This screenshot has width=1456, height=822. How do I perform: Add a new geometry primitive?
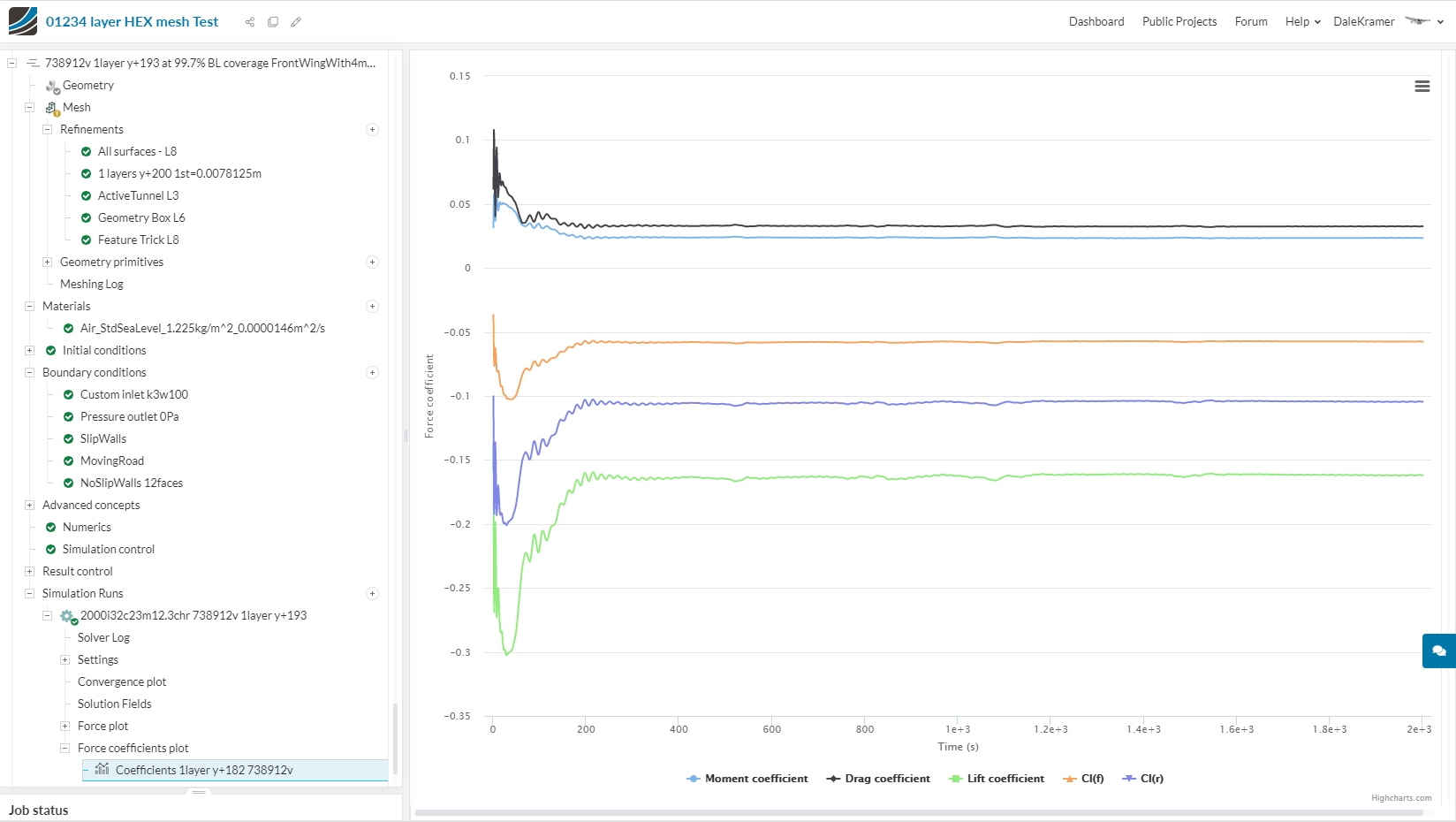coord(372,263)
